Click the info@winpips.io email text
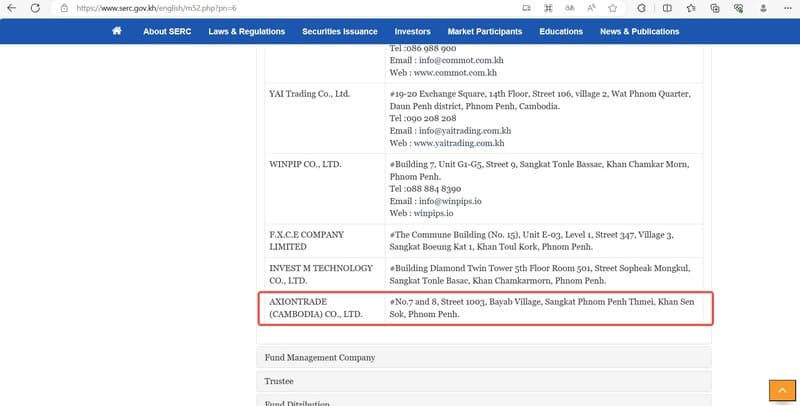 pos(450,201)
